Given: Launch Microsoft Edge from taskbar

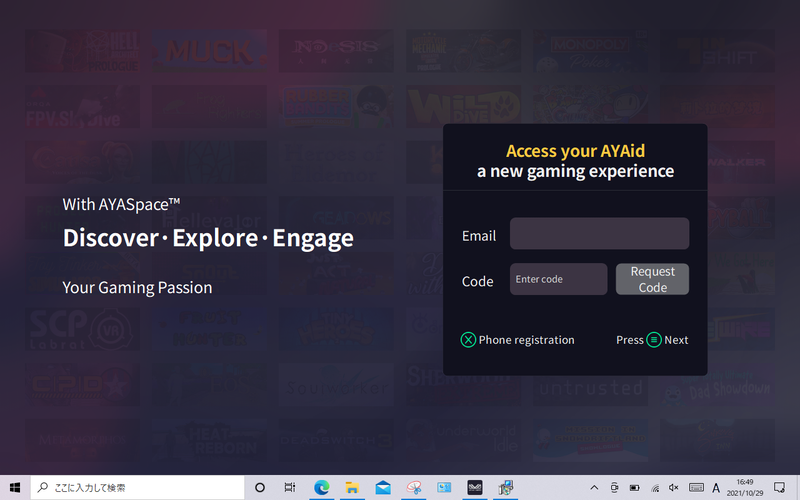Looking at the screenshot, I should point(321,488).
